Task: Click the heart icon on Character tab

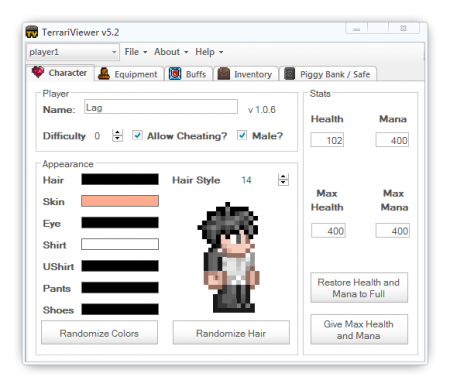Action: pos(38,72)
